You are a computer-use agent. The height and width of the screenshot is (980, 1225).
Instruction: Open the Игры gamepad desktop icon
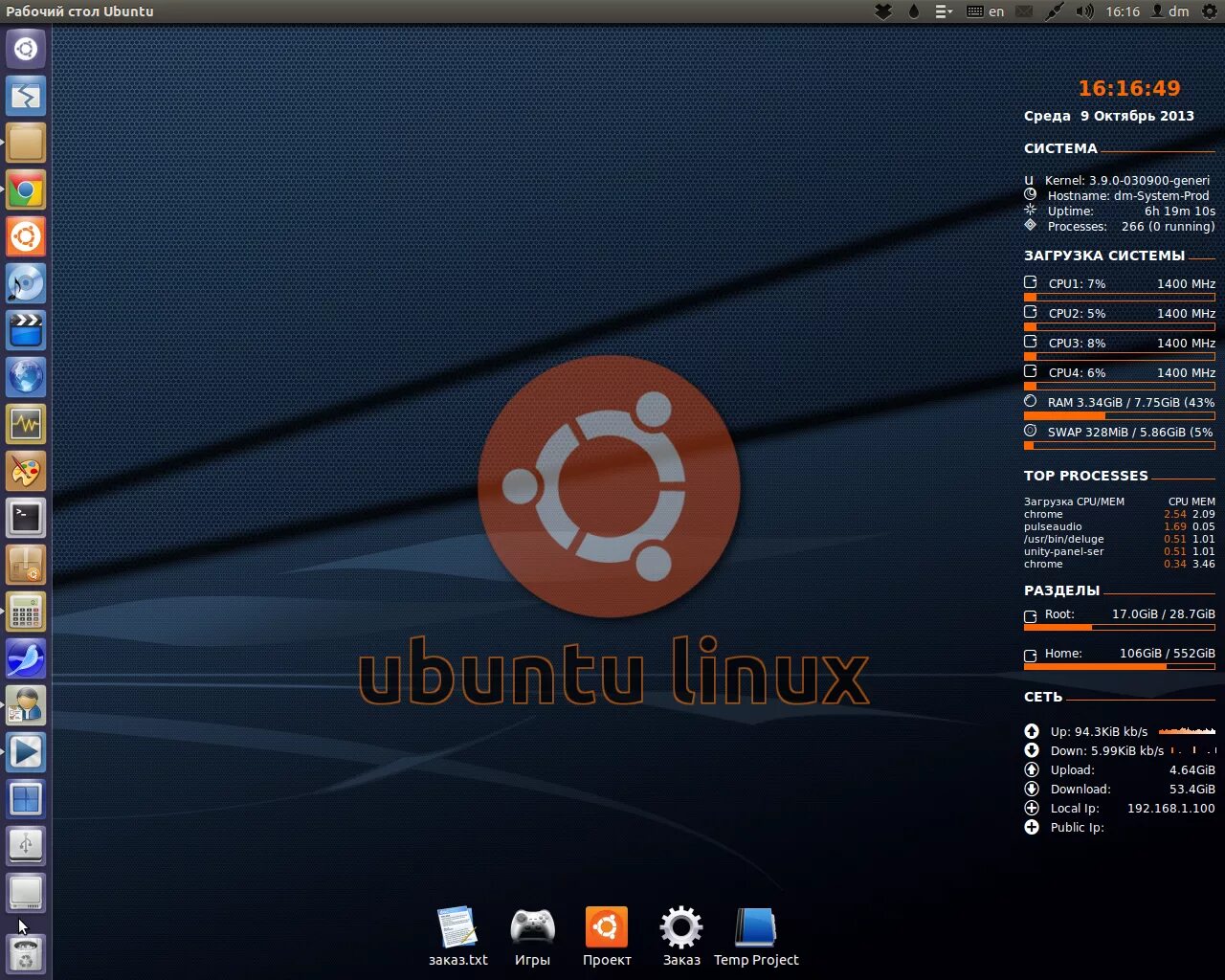pyautogui.click(x=532, y=937)
